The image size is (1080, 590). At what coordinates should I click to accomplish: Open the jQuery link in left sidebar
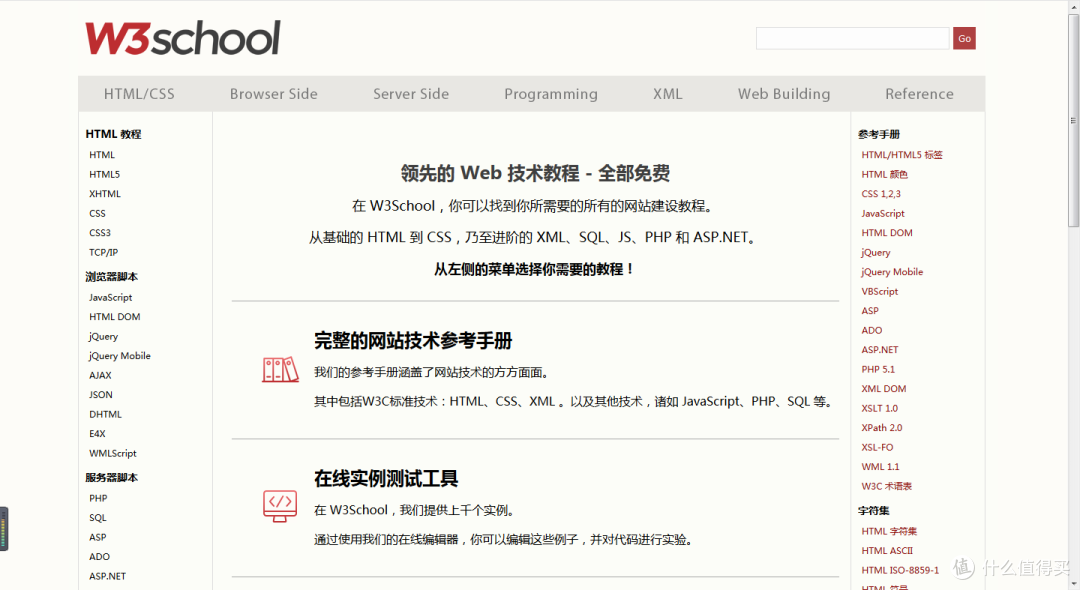(x=103, y=337)
